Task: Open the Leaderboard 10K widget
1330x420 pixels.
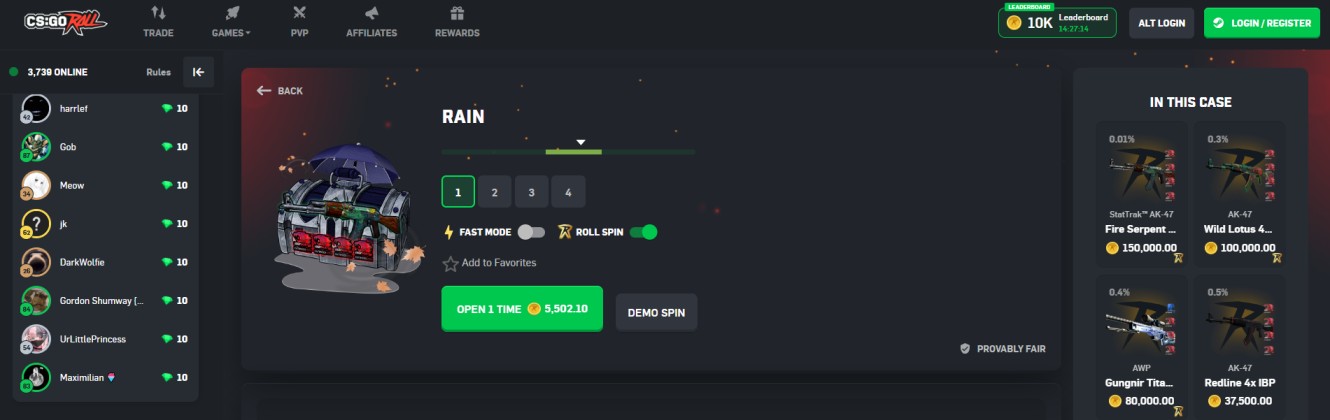Action: click(x=1057, y=22)
